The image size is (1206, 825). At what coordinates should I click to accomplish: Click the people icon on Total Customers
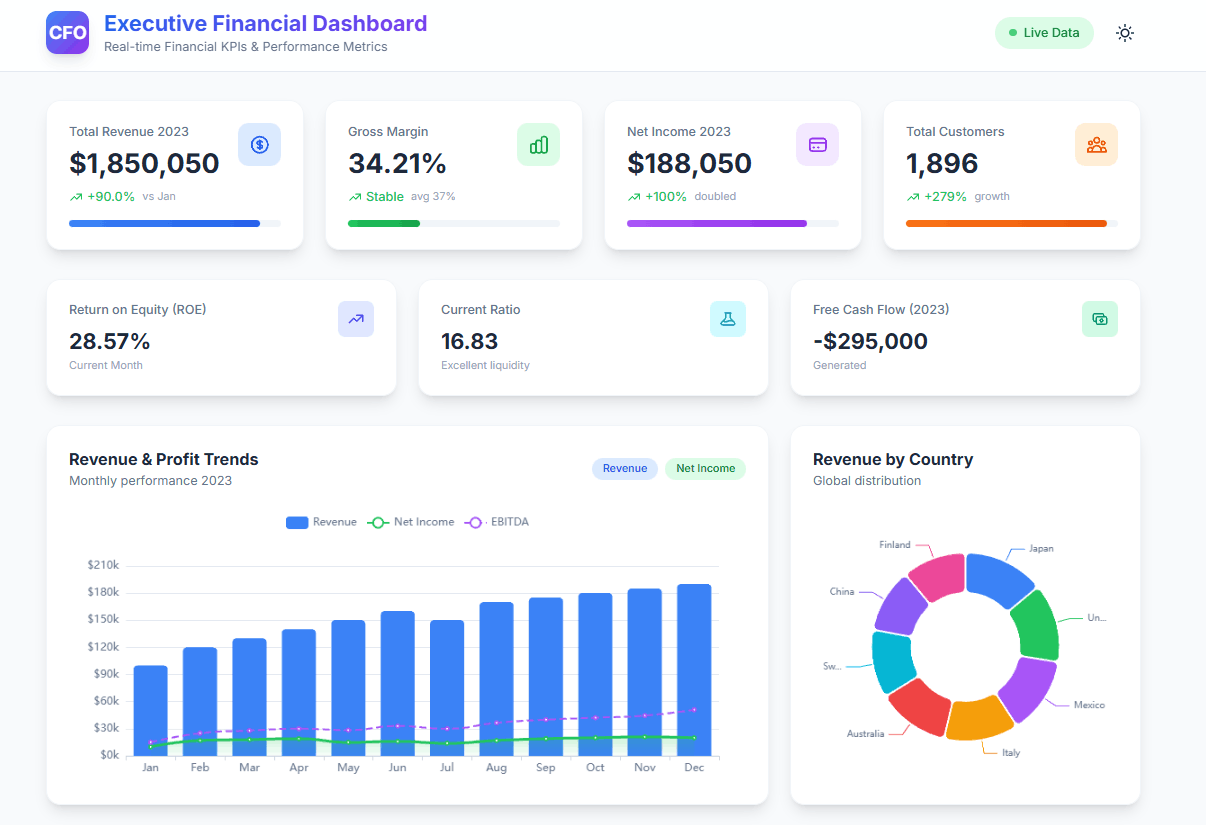pyautogui.click(x=1096, y=145)
